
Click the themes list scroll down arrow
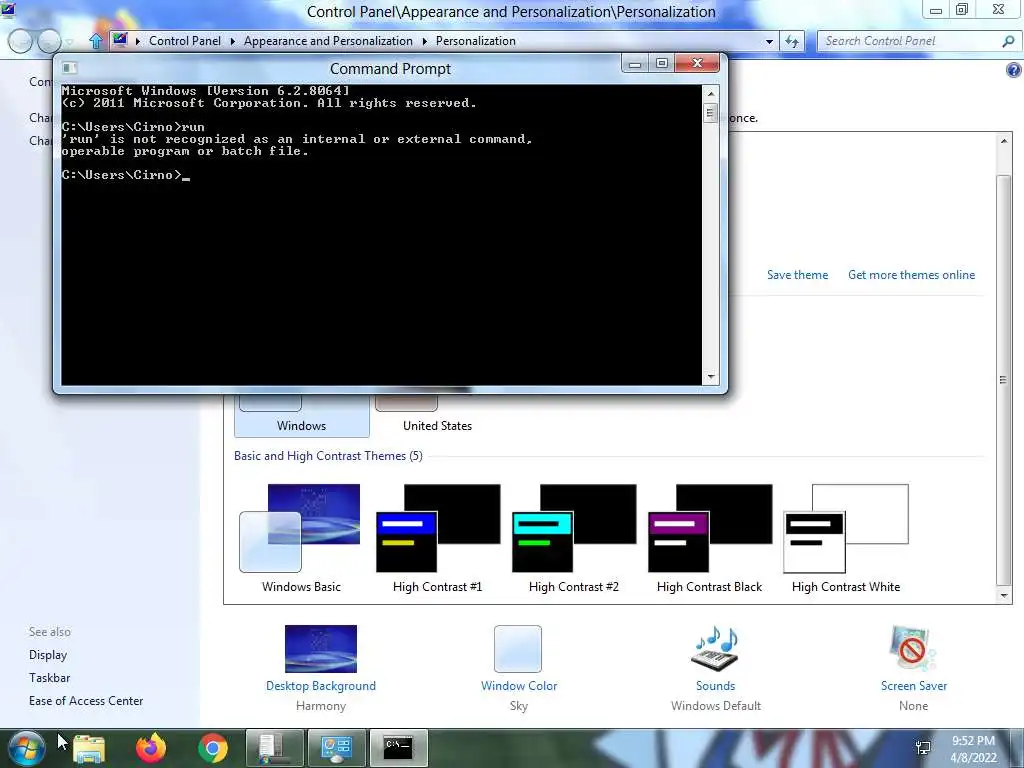[1004, 596]
